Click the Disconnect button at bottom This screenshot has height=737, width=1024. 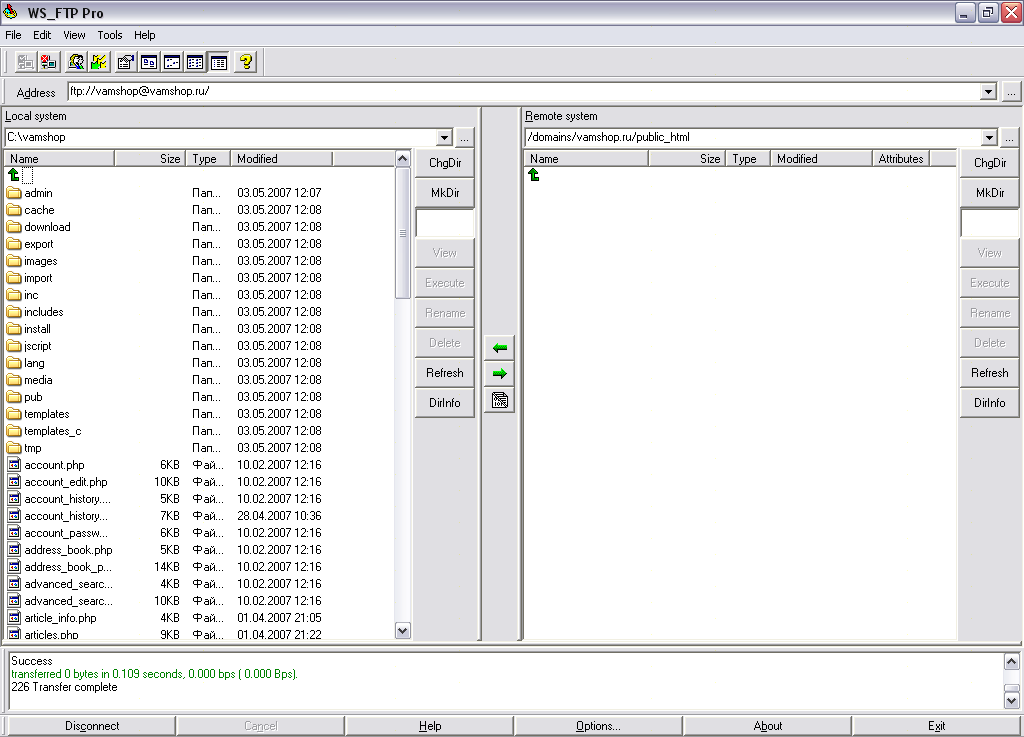pos(92,726)
